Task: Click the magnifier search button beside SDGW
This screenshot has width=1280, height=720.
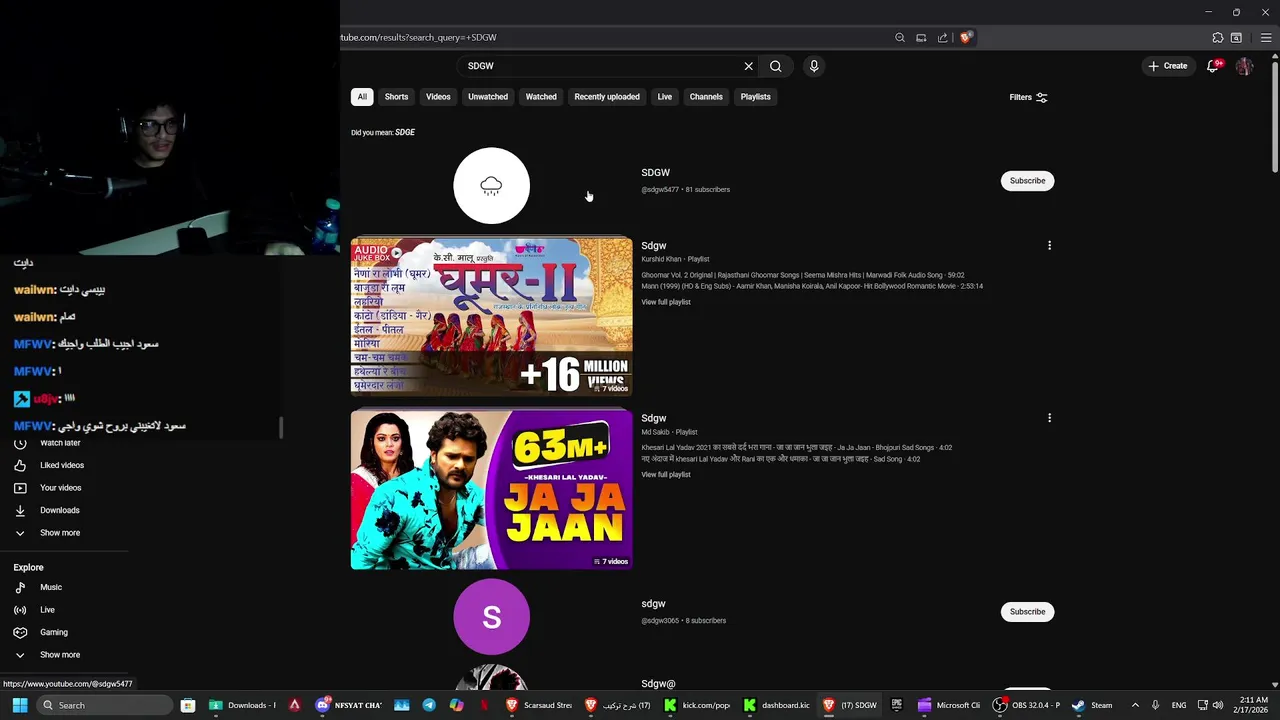Action: (775, 66)
